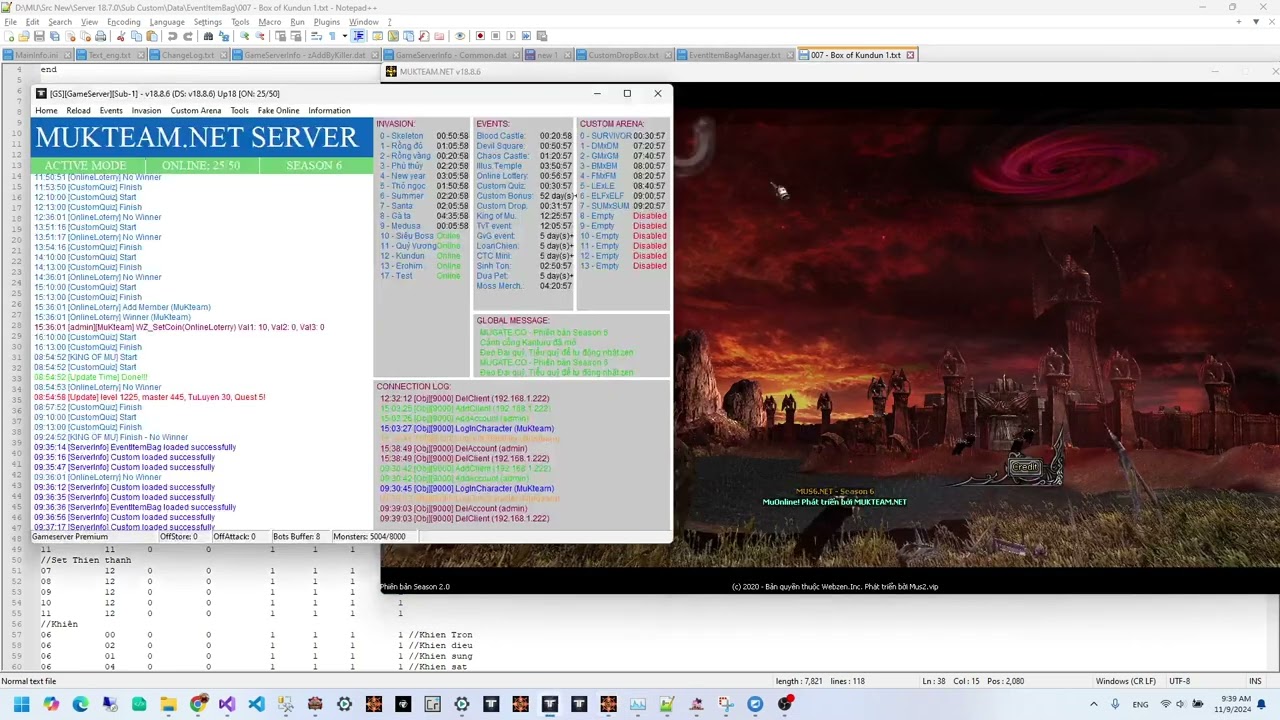1280x720 pixels.
Task: Open Google Chrome from the taskbar
Action: tap(197, 704)
